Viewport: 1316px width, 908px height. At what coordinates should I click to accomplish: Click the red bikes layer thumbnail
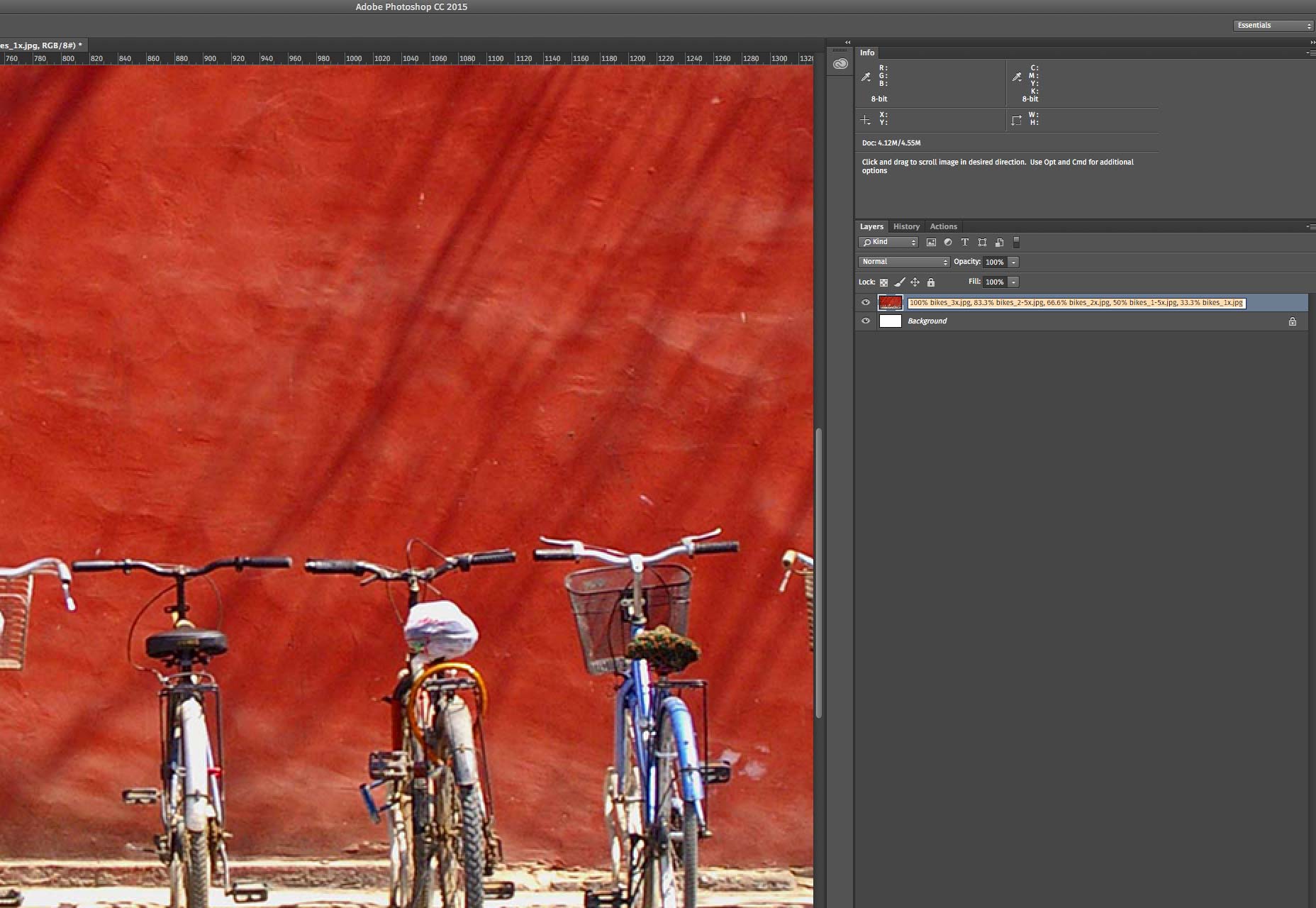(x=890, y=303)
